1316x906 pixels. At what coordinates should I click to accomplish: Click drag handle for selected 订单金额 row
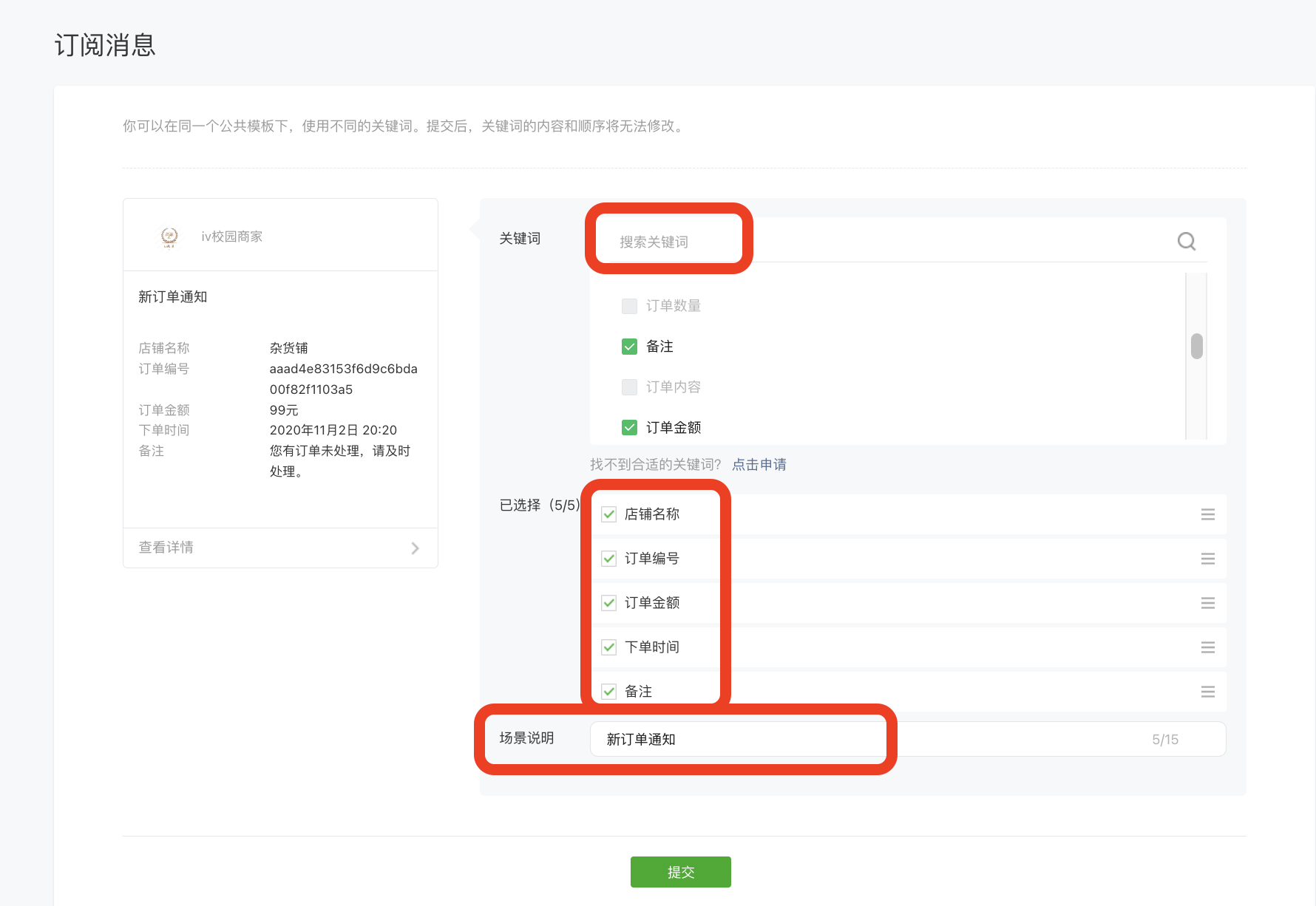point(1207,603)
